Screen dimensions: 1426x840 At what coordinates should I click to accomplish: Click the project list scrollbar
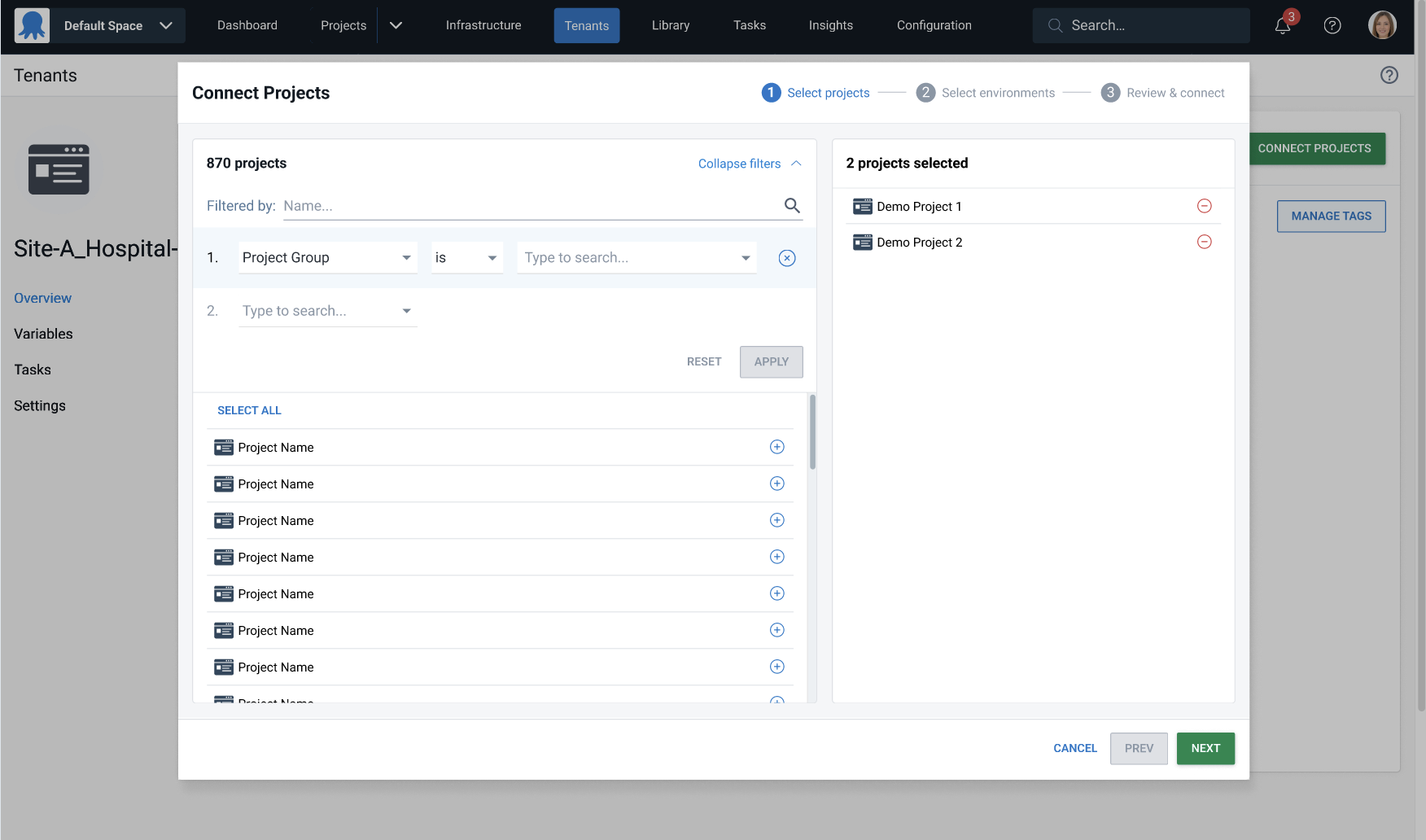(x=812, y=432)
